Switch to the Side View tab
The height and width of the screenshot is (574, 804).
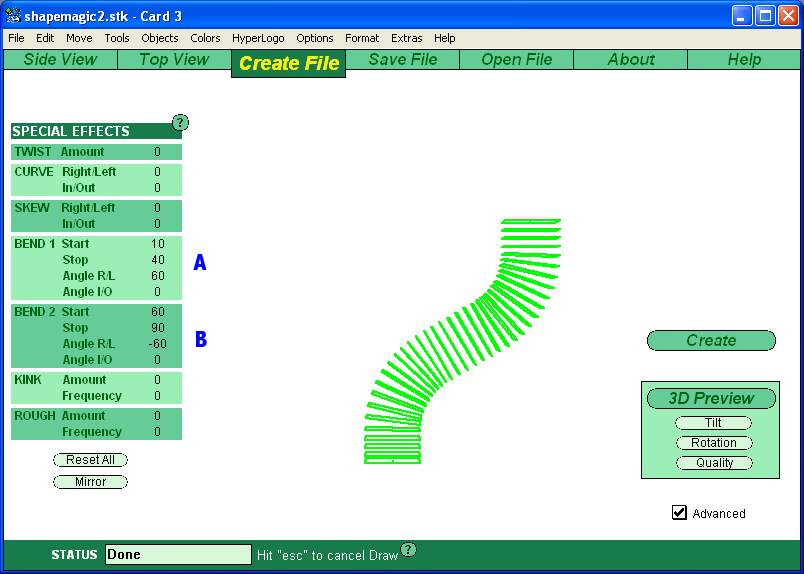(x=60, y=60)
